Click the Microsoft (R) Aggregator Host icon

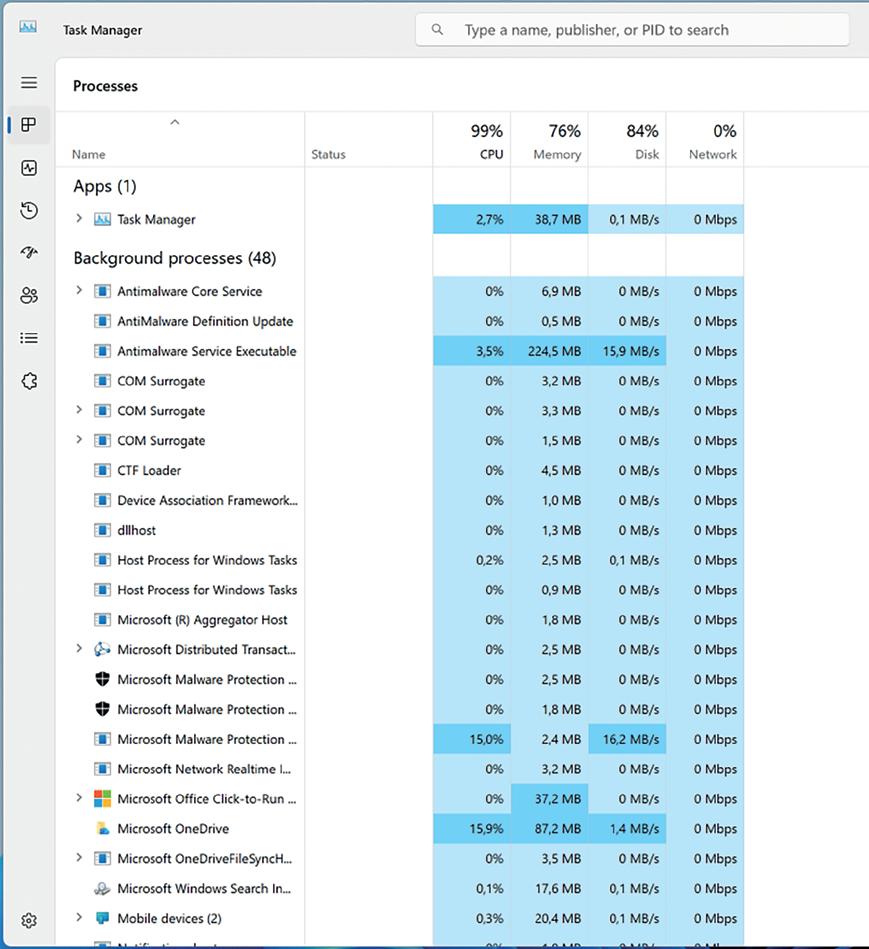click(x=102, y=620)
